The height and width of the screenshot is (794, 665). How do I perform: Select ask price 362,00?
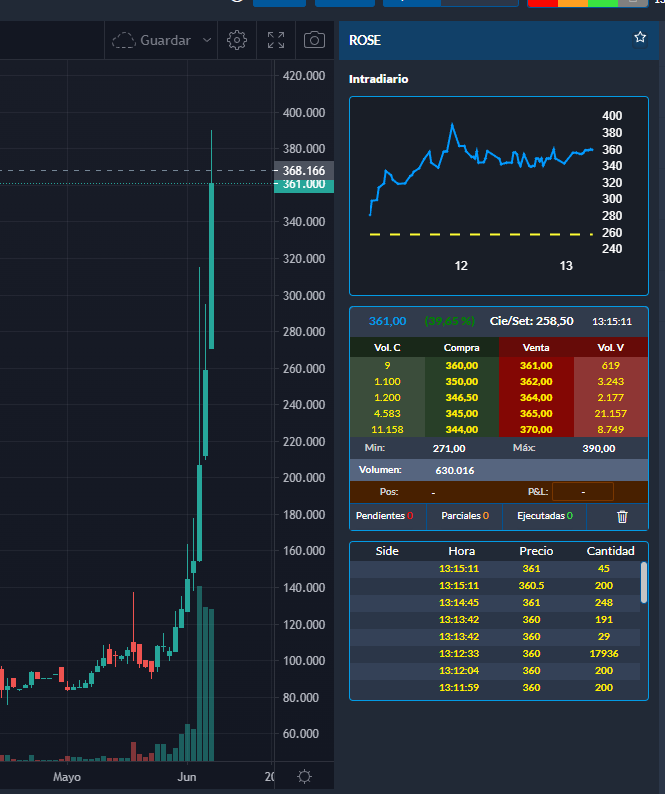click(536, 381)
